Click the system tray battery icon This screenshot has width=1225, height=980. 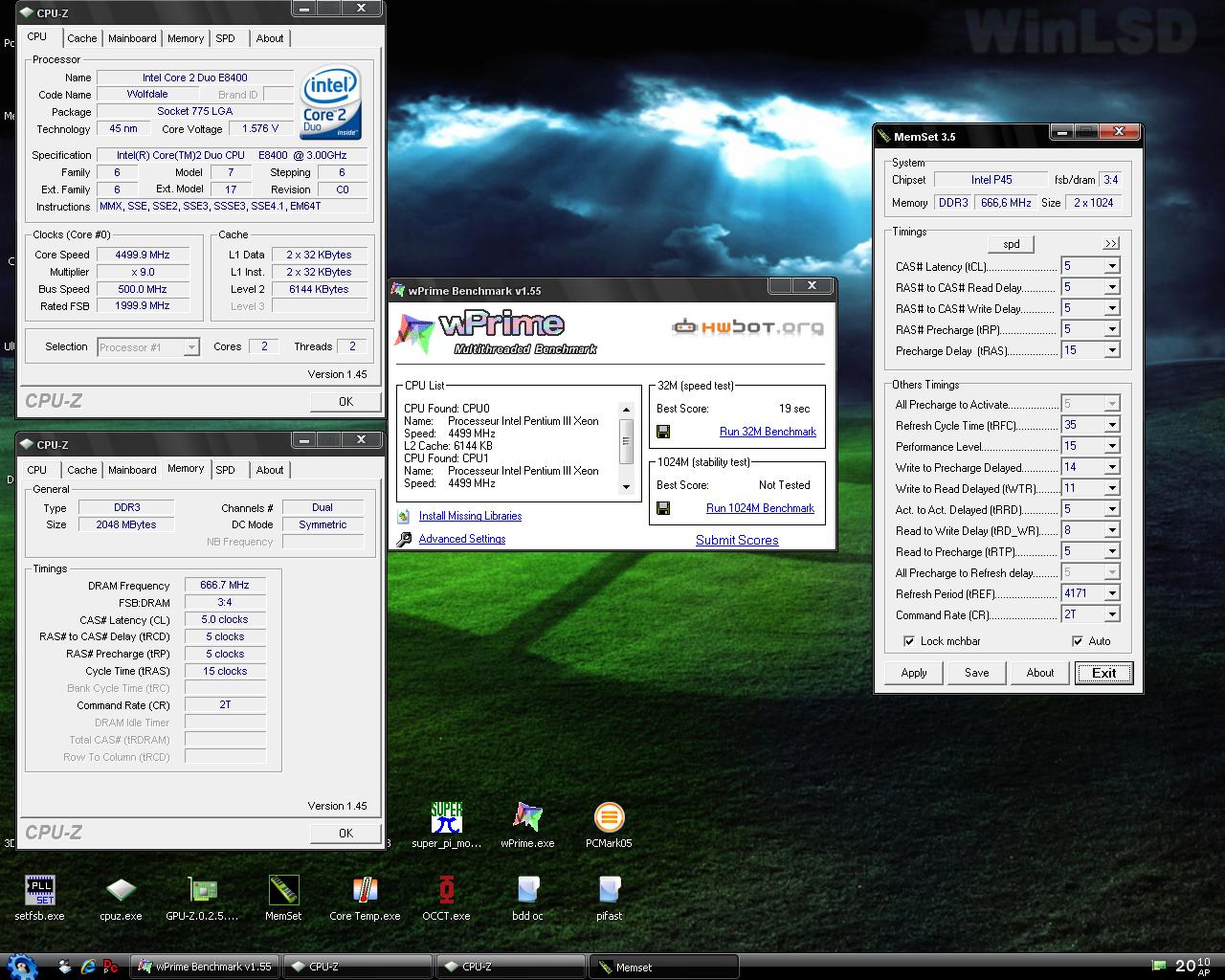[x=1159, y=967]
